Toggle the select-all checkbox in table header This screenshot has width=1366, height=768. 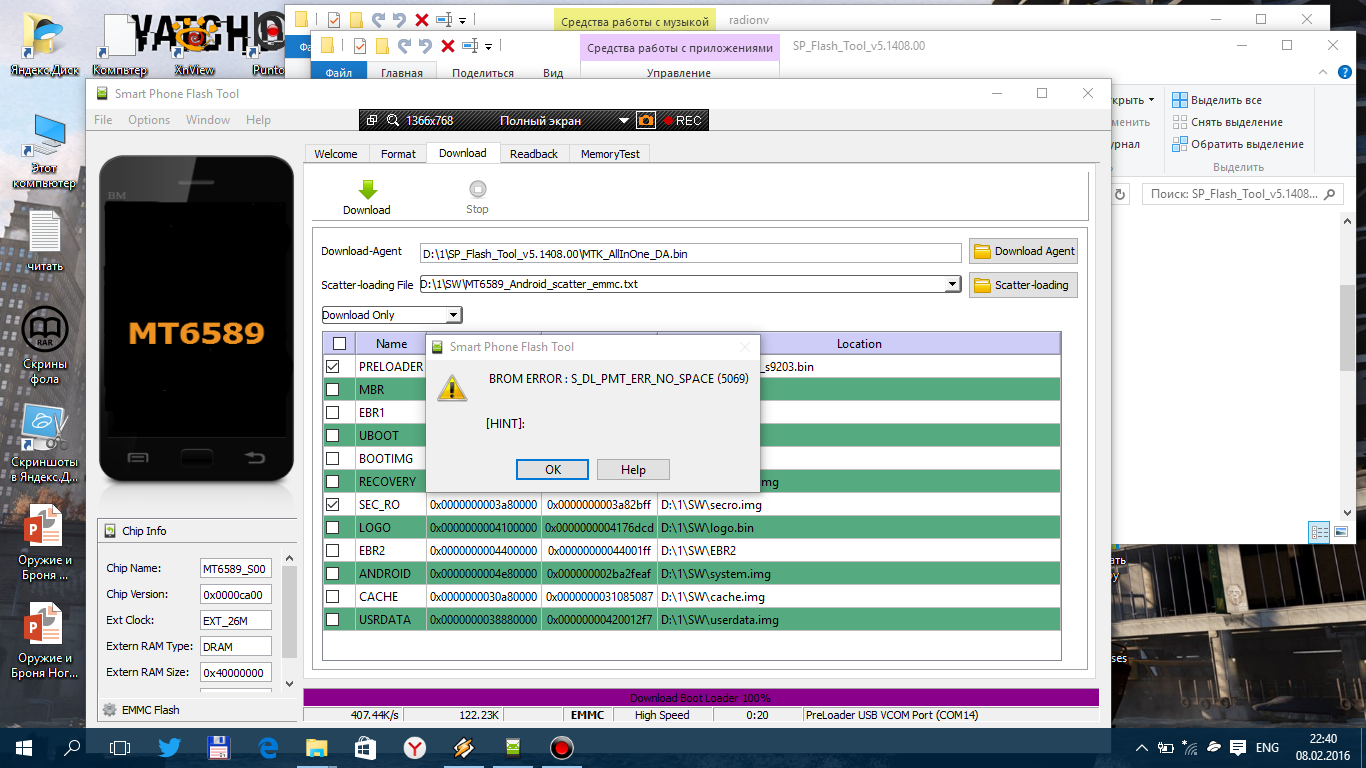pos(339,344)
